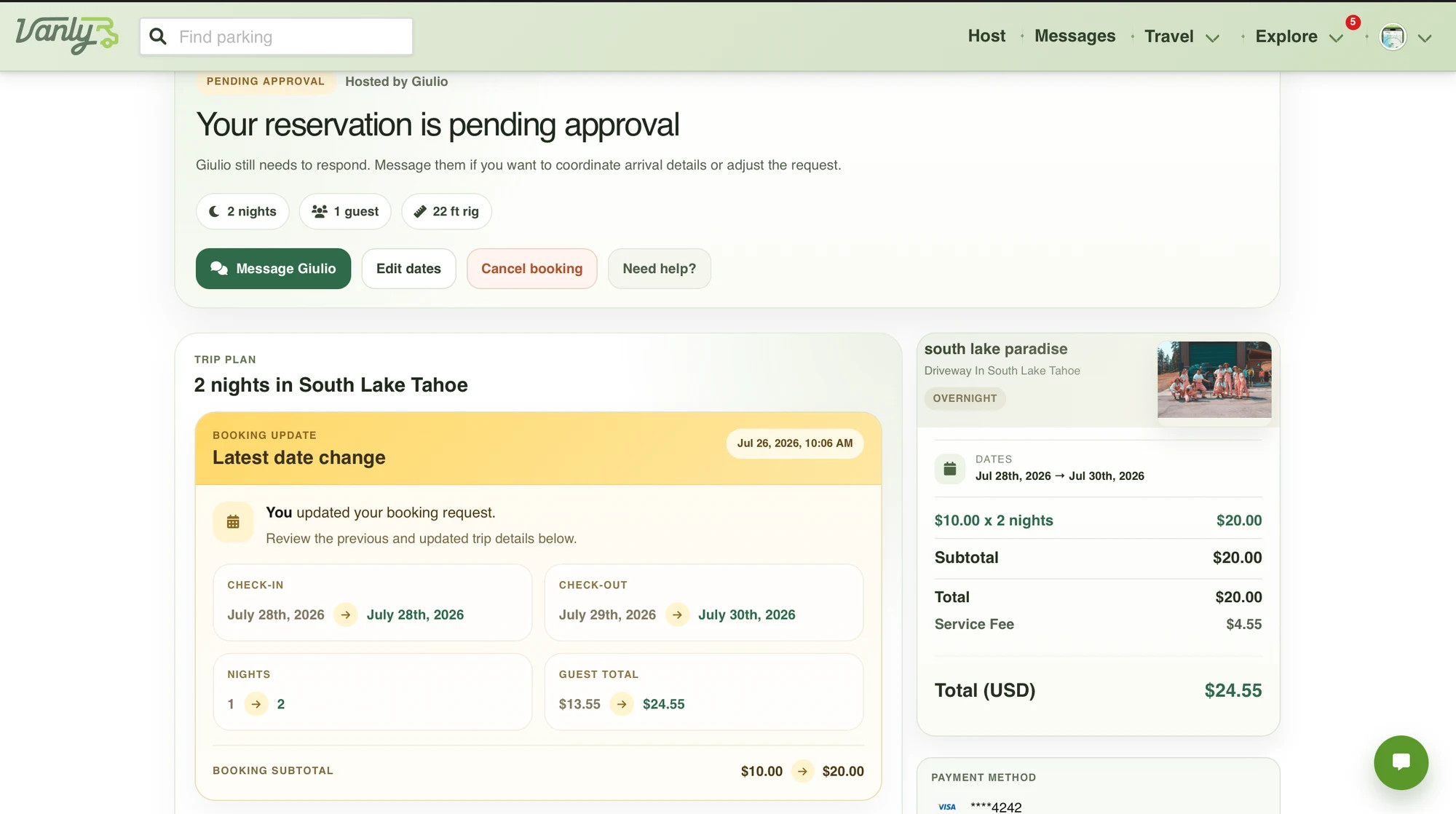The height and width of the screenshot is (814, 1456).
Task: Click the chat bubbles icon on Message Giulio
Action: pyautogui.click(x=219, y=269)
